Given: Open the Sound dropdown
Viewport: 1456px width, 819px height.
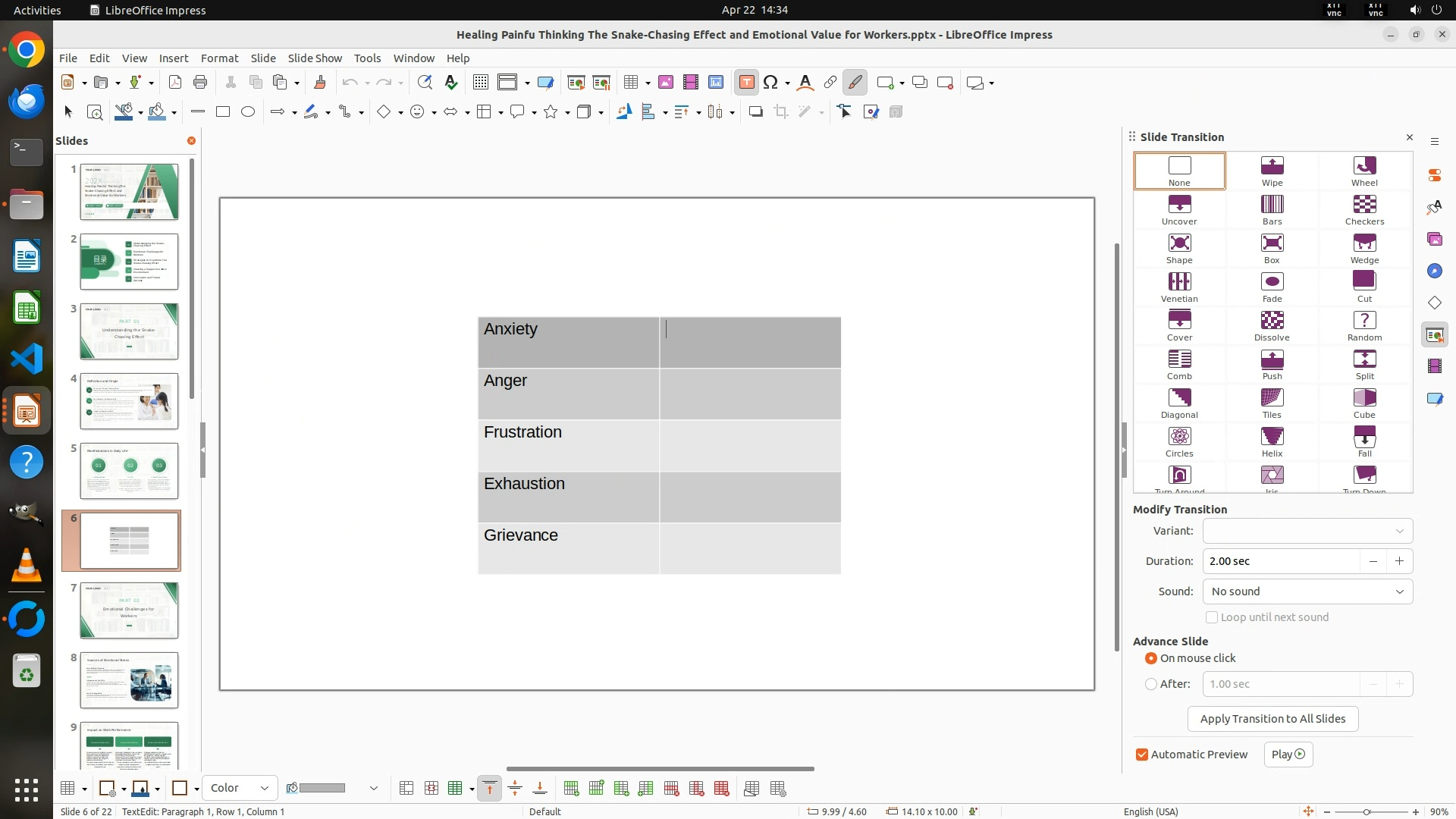Looking at the screenshot, I should (1307, 591).
